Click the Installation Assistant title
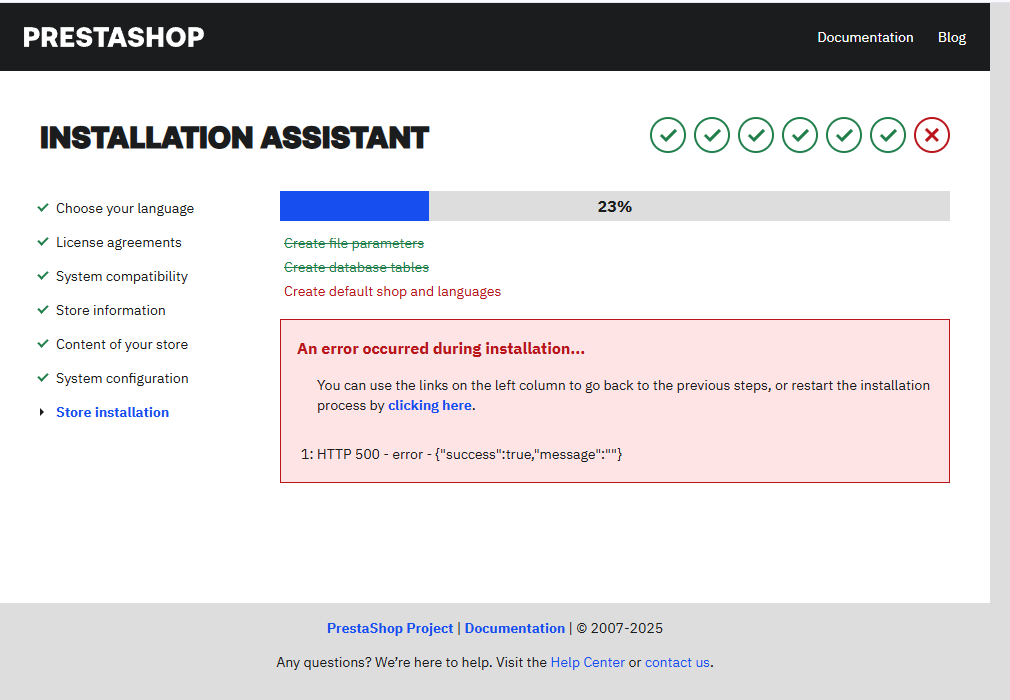 point(234,138)
